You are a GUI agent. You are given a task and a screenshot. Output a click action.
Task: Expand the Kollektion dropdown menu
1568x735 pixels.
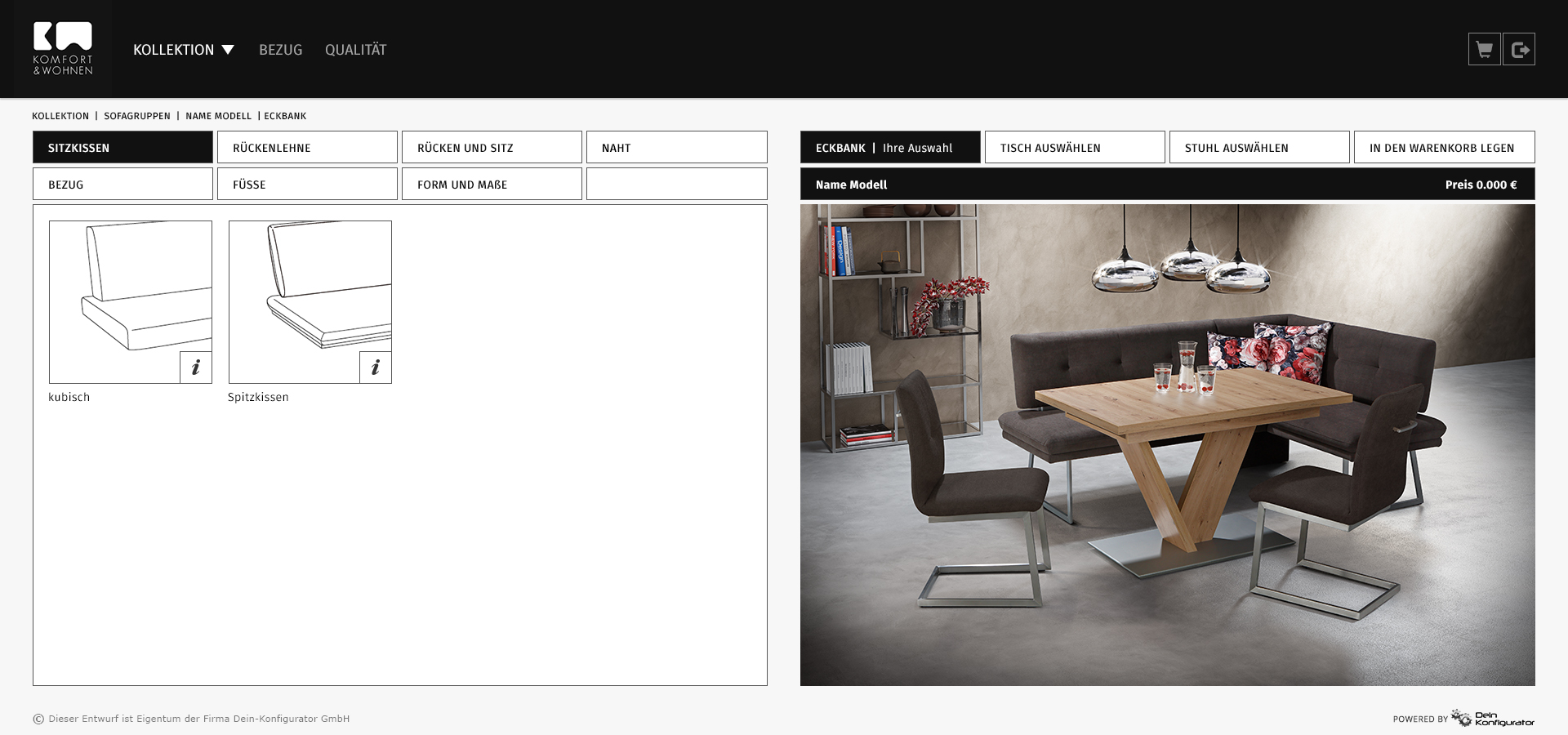[x=184, y=50]
